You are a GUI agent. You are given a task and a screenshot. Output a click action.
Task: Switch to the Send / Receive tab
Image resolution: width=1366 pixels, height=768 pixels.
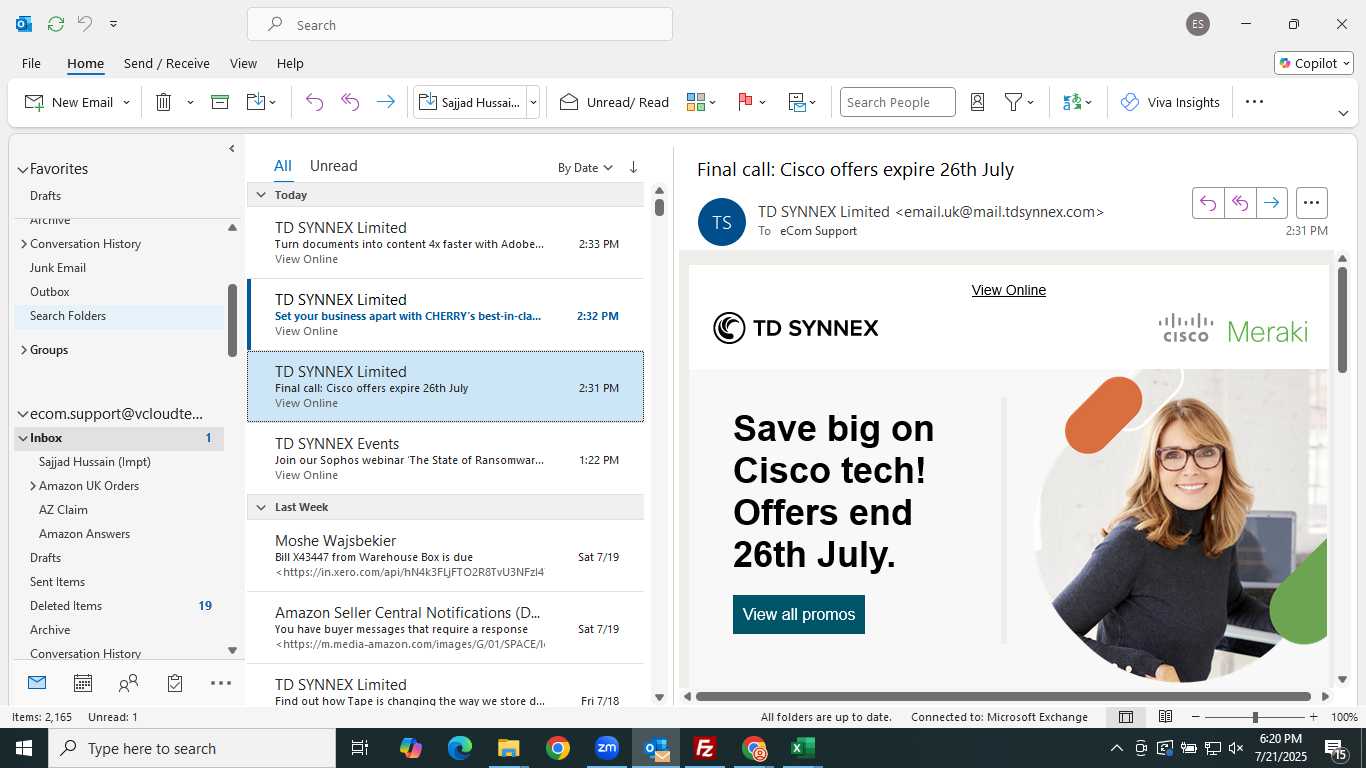click(167, 63)
